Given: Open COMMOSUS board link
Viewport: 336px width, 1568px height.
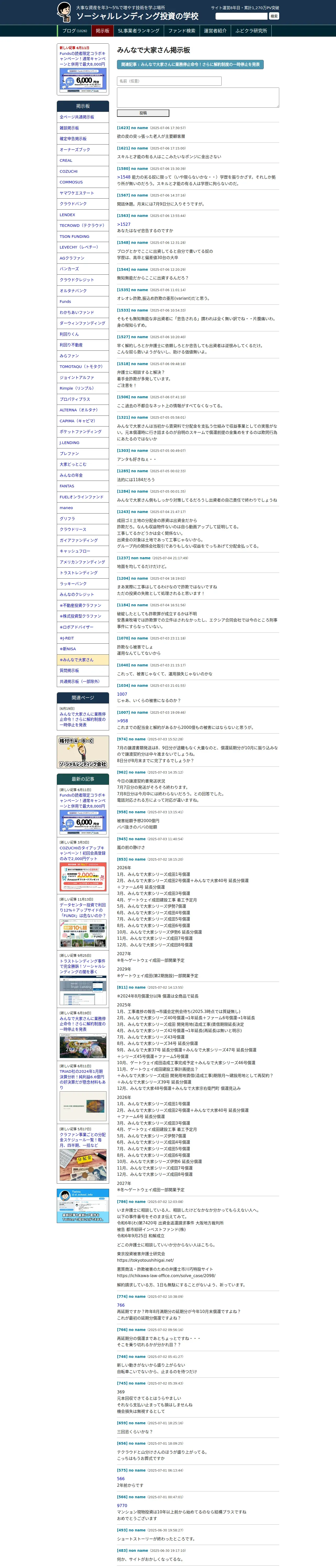Looking at the screenshot, I should pos(83,182).
